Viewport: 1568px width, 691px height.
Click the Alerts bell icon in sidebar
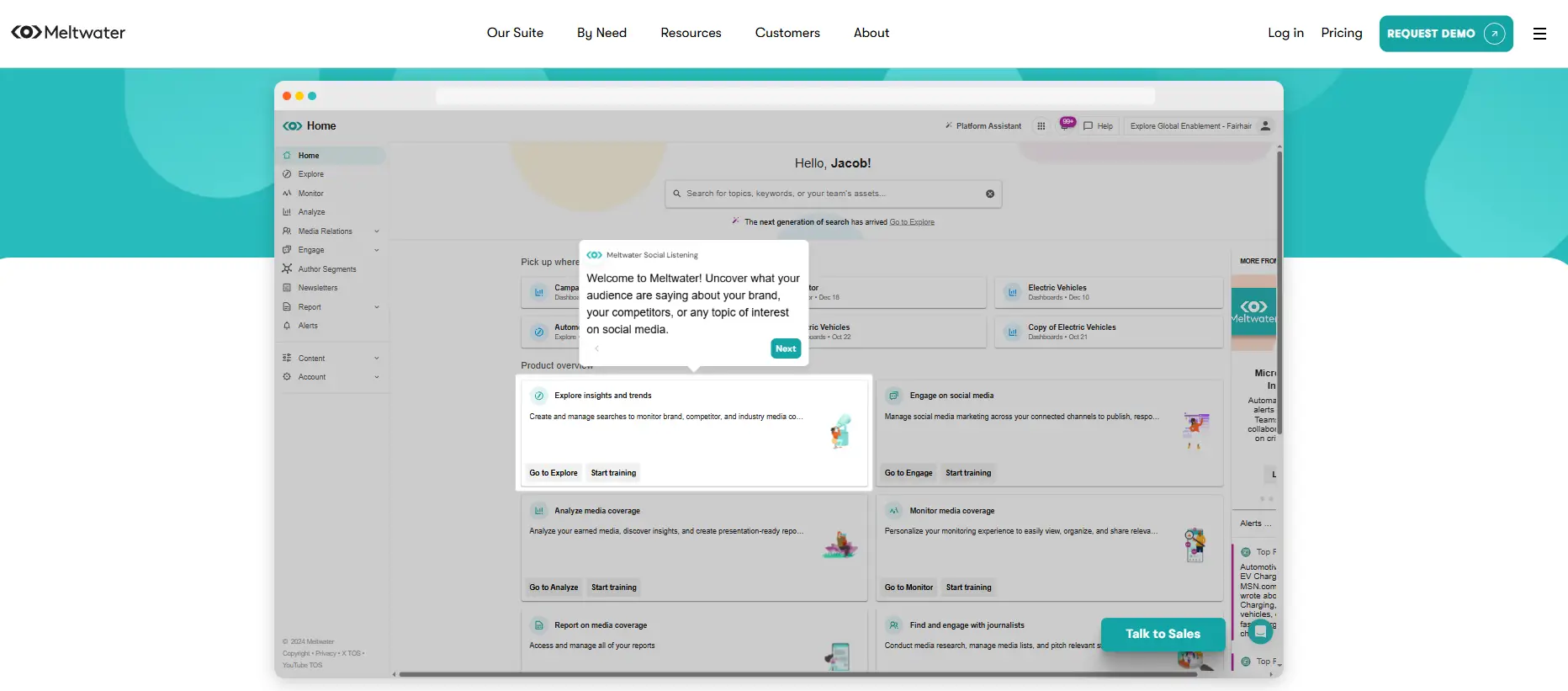[287, 326]
